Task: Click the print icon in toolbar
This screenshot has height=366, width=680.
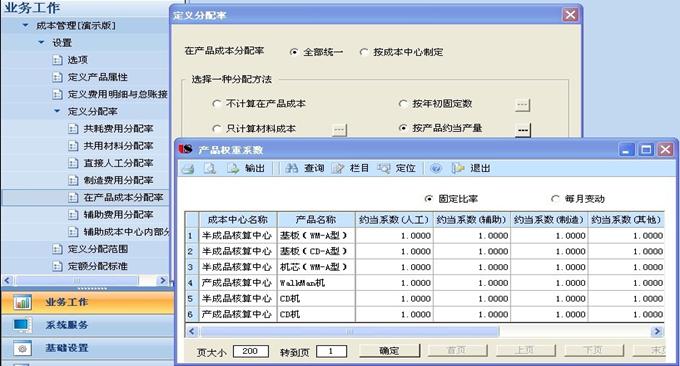Action: coord(188,169)
